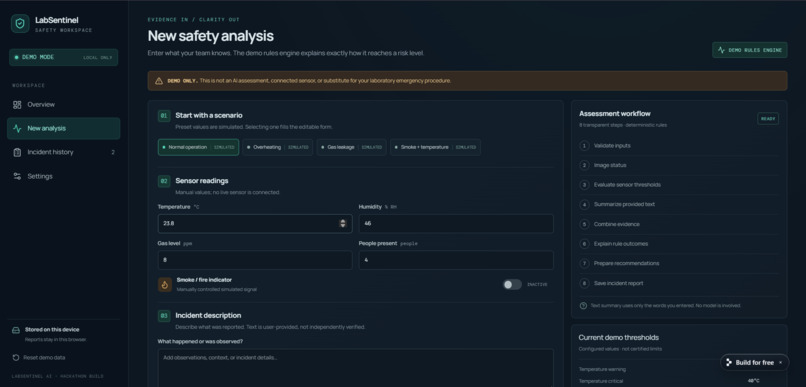Click the Gas level input field

255,260
